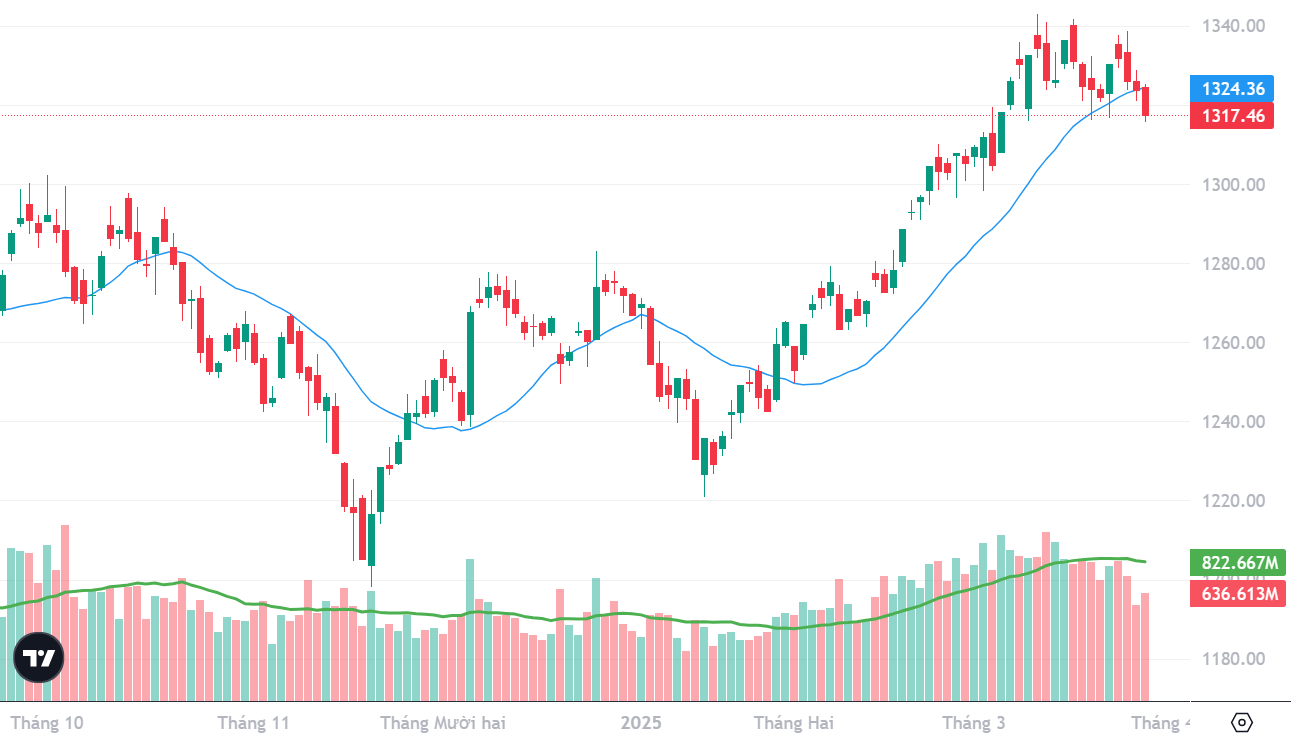Click the red 1317.46 price label
Image resolution: width=1291 pixels, height=742 pixels.
pos(1232,116)
